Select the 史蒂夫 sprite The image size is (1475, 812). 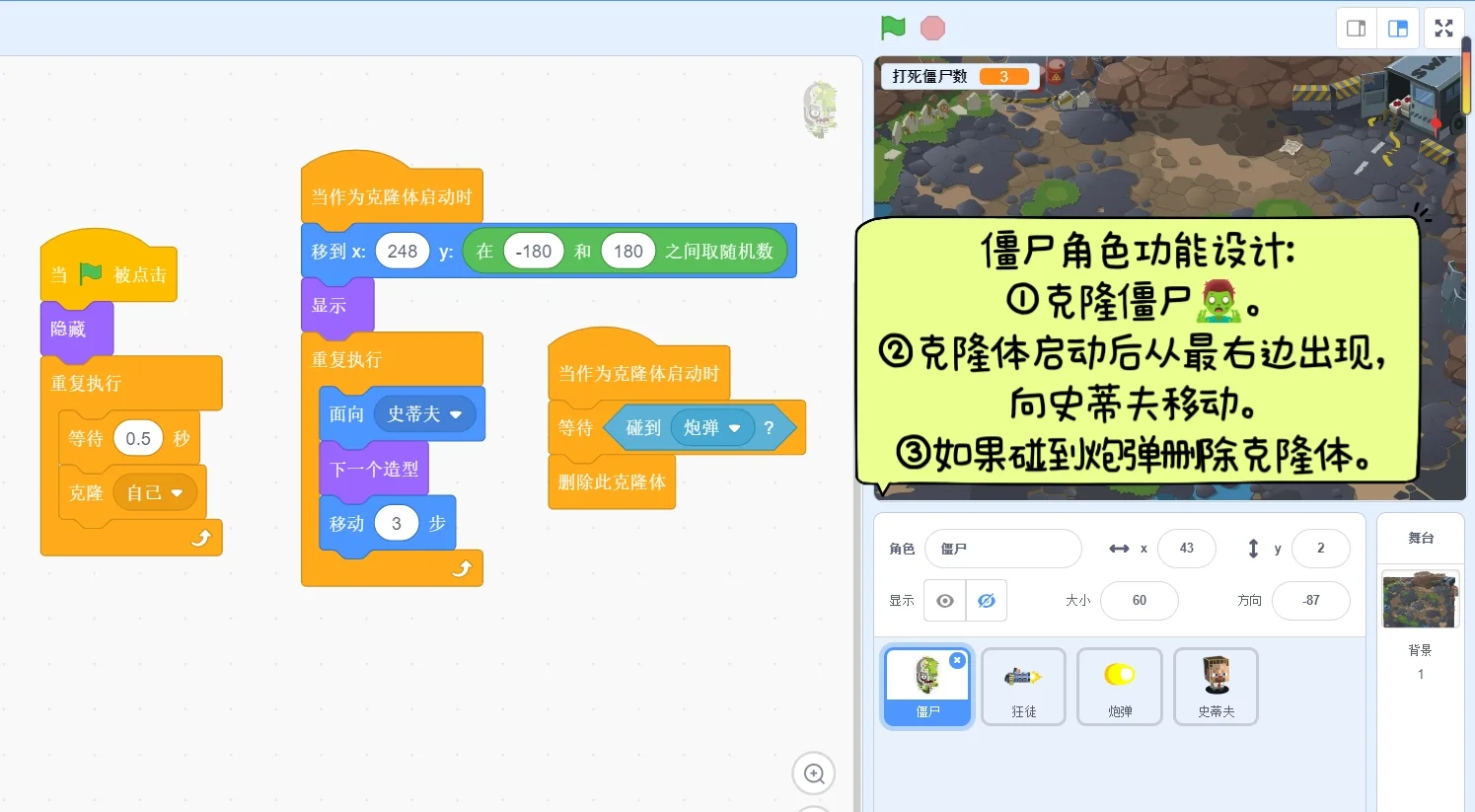(x=1215, y=686)
